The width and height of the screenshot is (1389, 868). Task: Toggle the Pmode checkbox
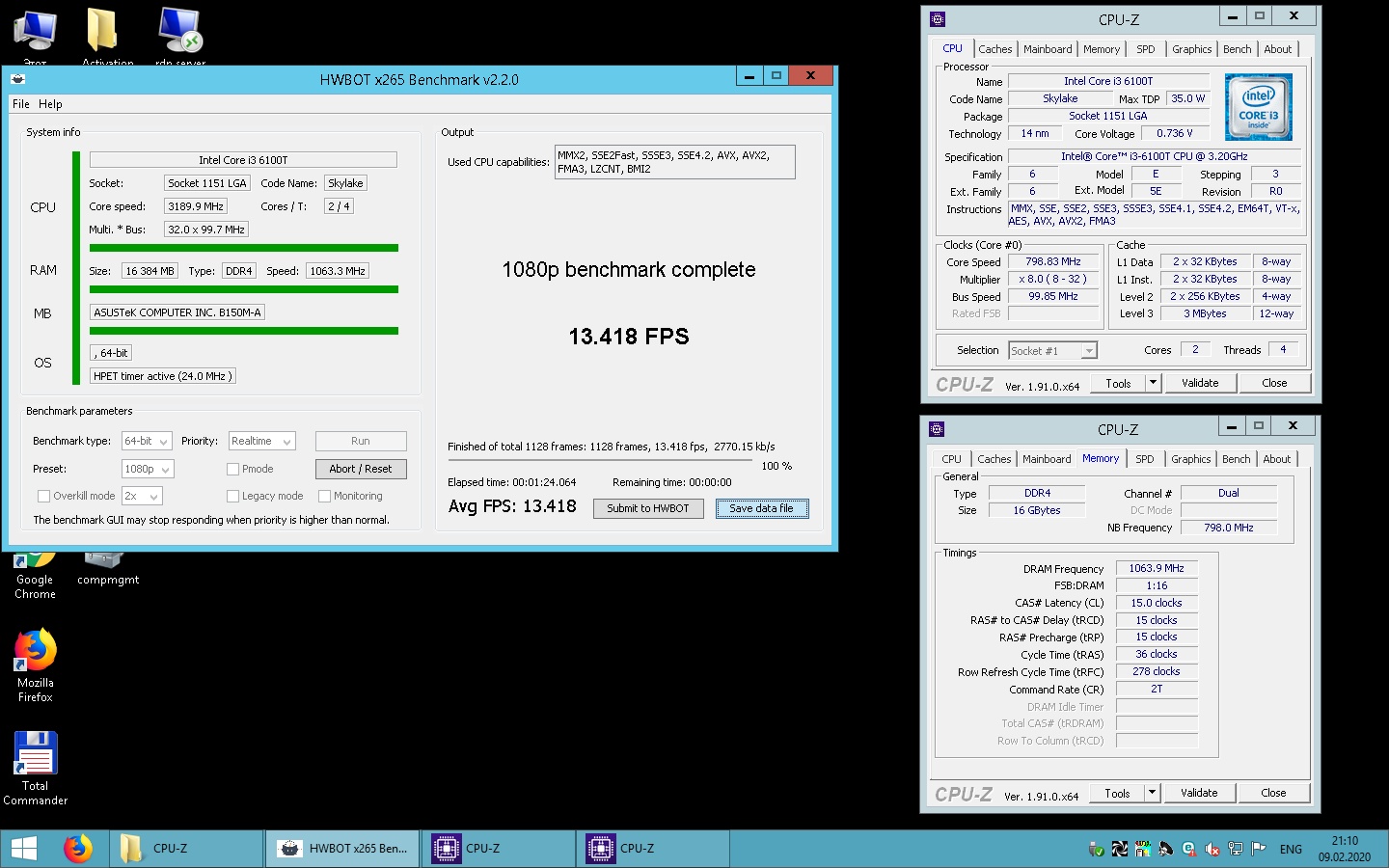coord(232,469)
